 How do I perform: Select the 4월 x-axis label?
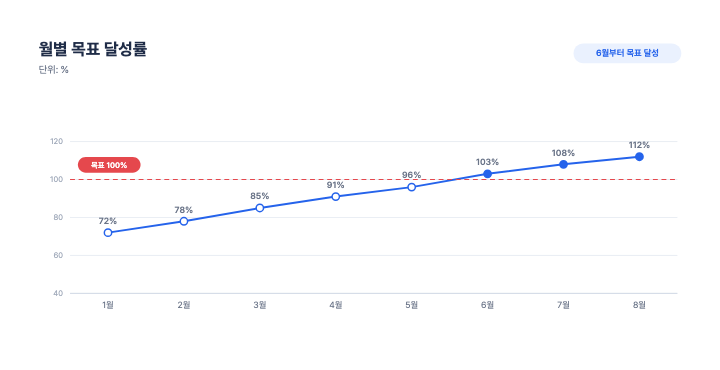click(x=336, y=305)
